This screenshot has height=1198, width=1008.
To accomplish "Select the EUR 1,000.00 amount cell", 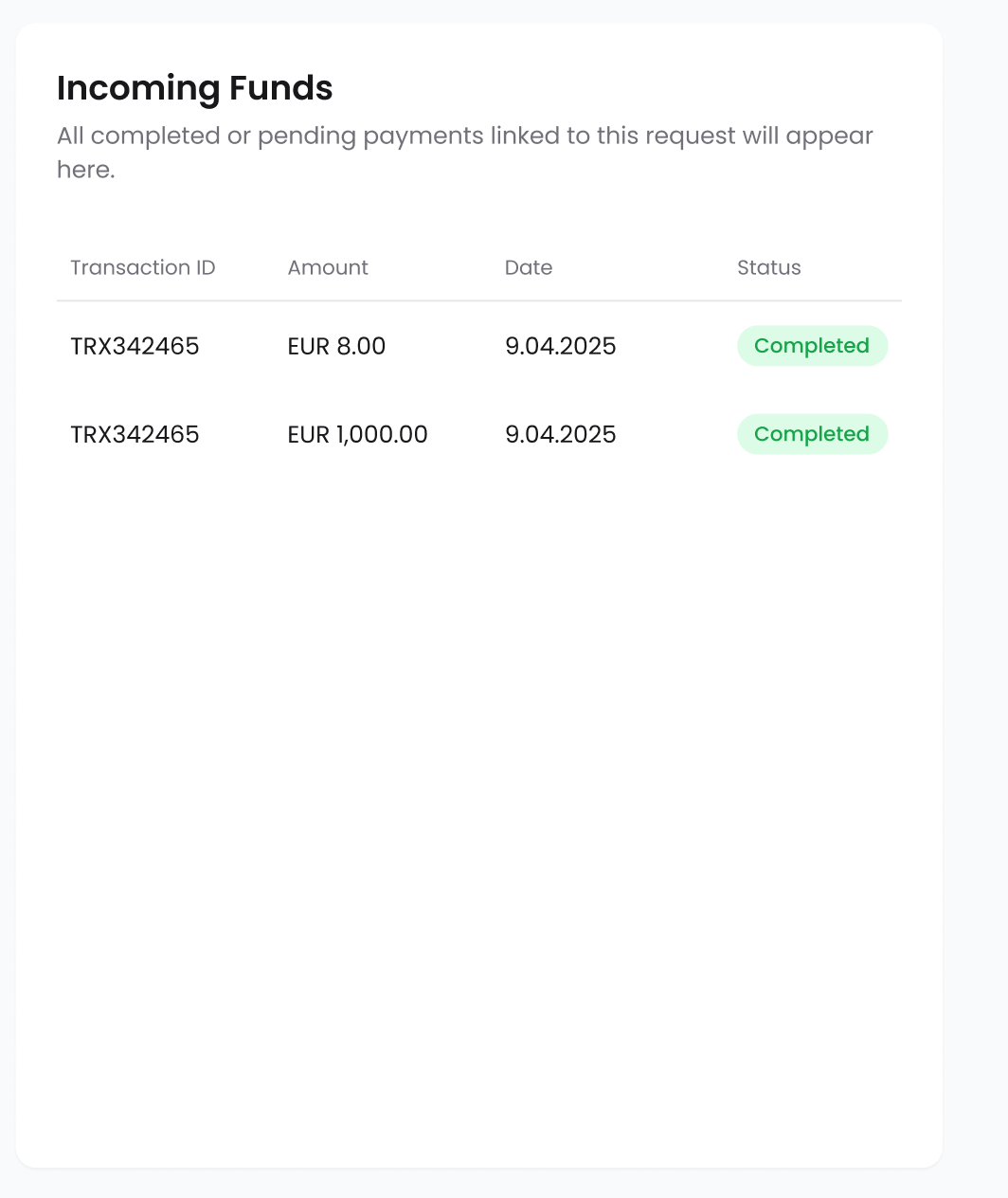I will click(357, 435).
